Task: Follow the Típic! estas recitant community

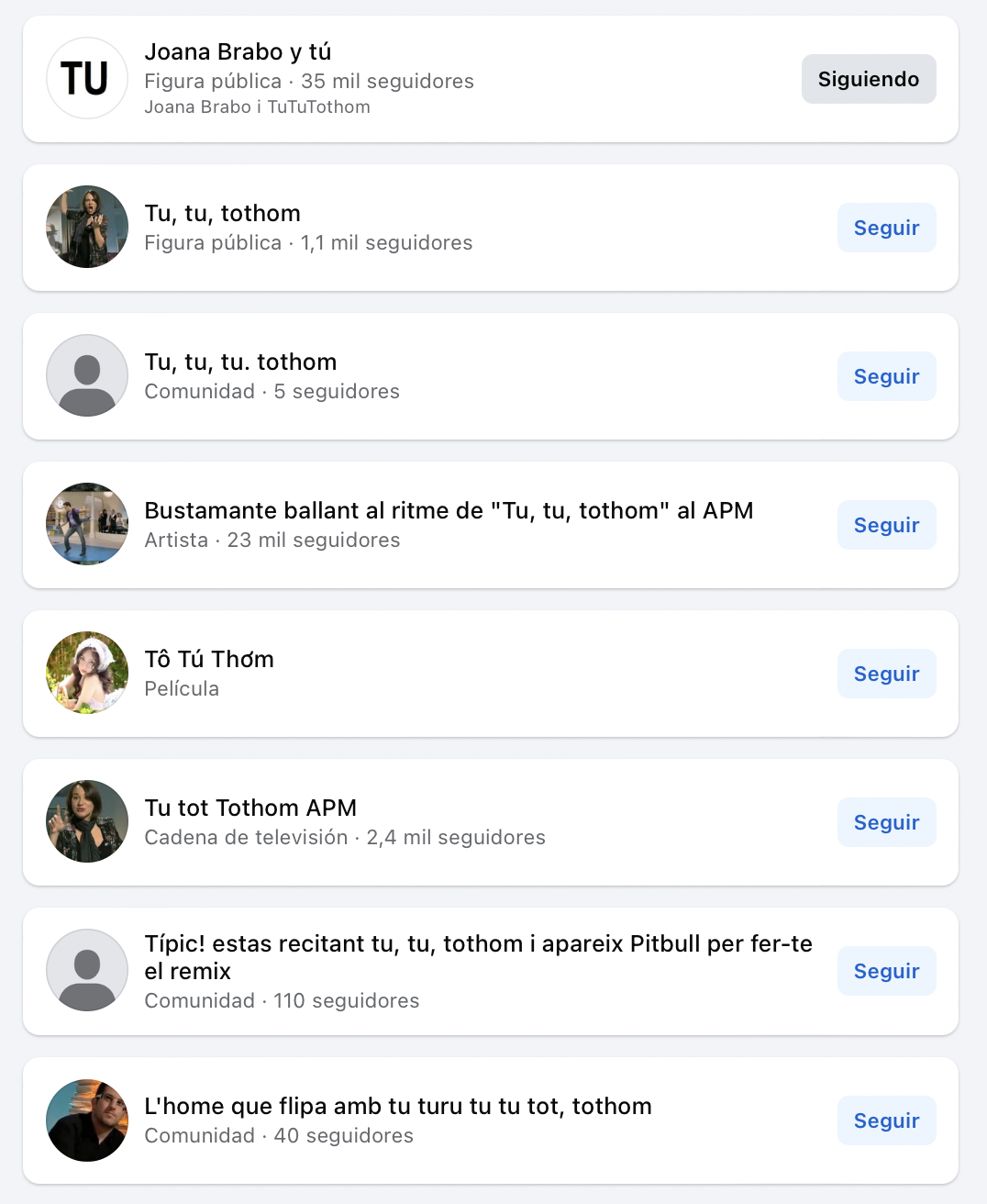Action: [886, 971]
